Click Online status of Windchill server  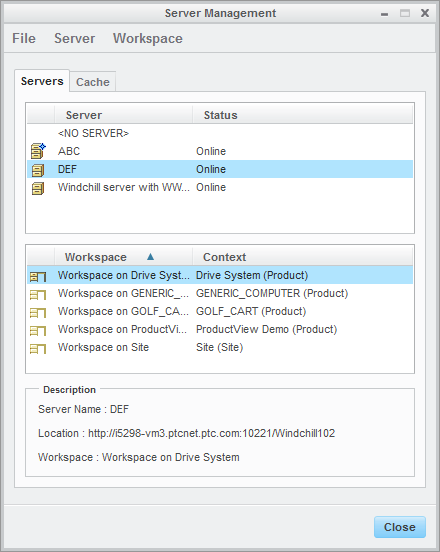211,187
